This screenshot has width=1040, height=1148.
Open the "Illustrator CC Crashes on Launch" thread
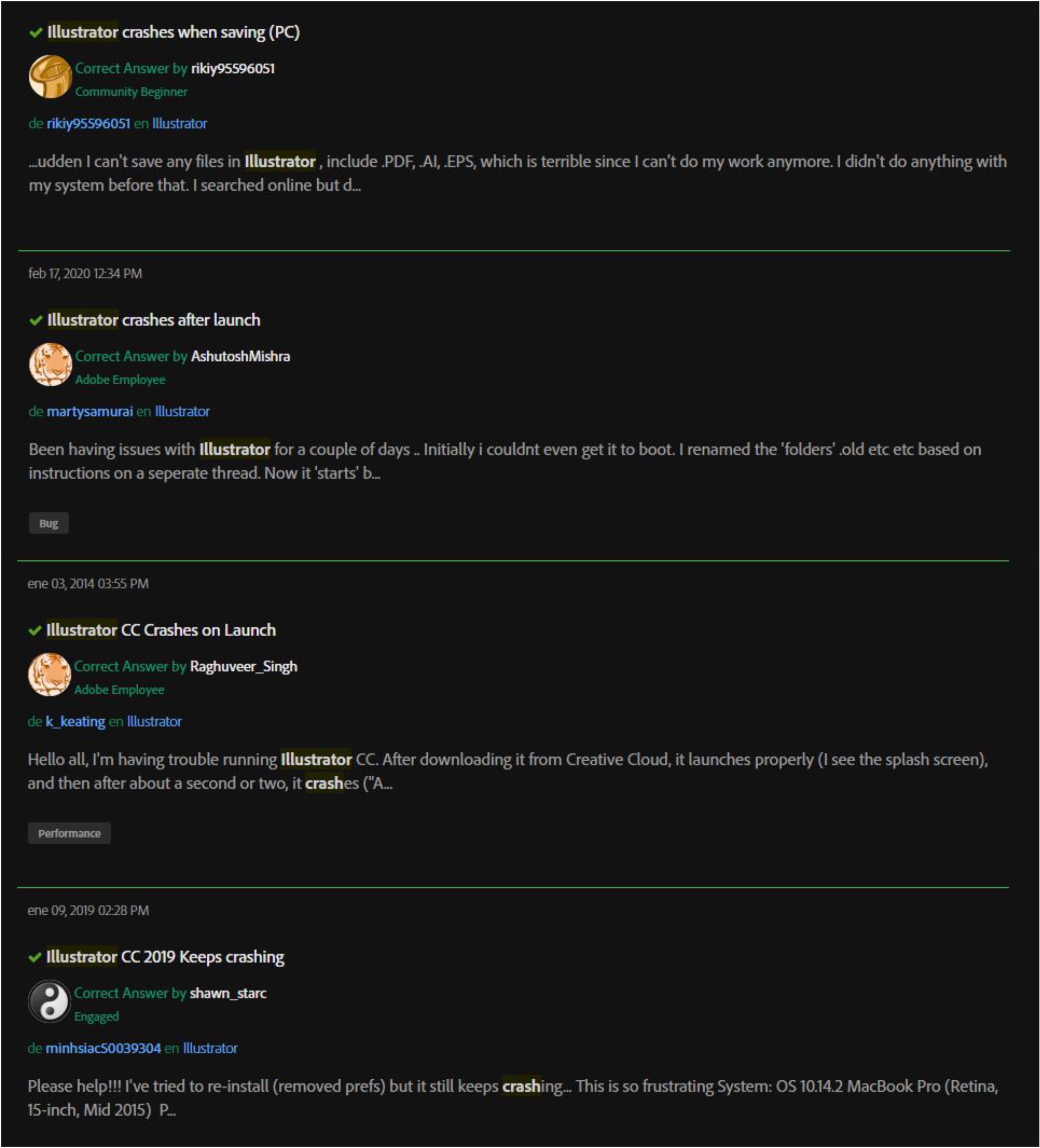[161, 630]
